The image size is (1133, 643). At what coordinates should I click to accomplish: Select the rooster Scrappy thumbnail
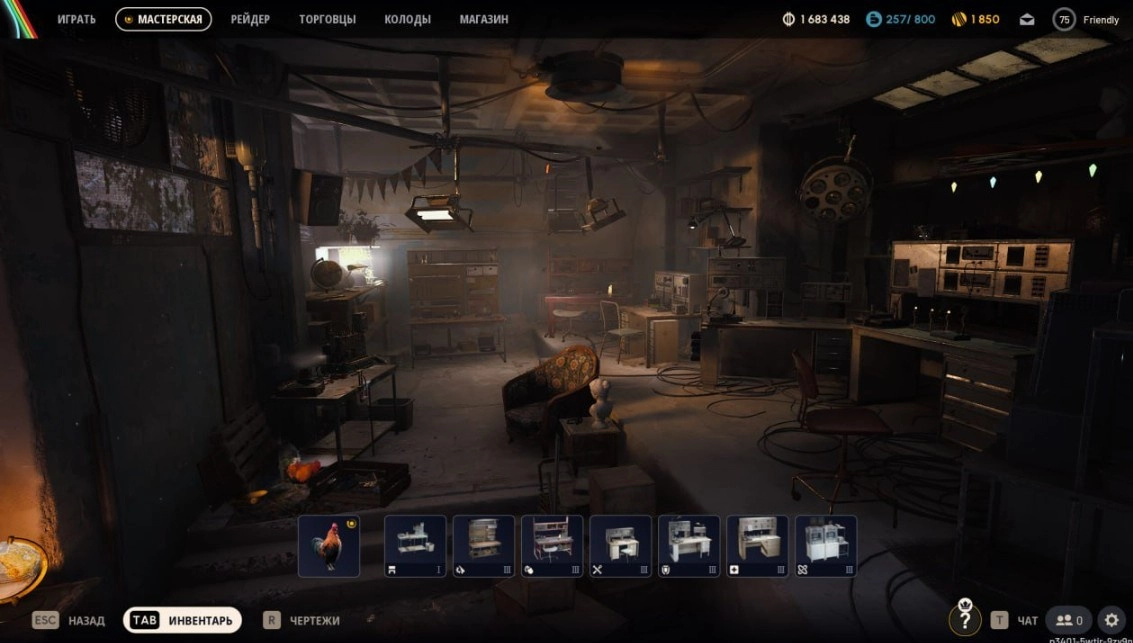[329, 545]
